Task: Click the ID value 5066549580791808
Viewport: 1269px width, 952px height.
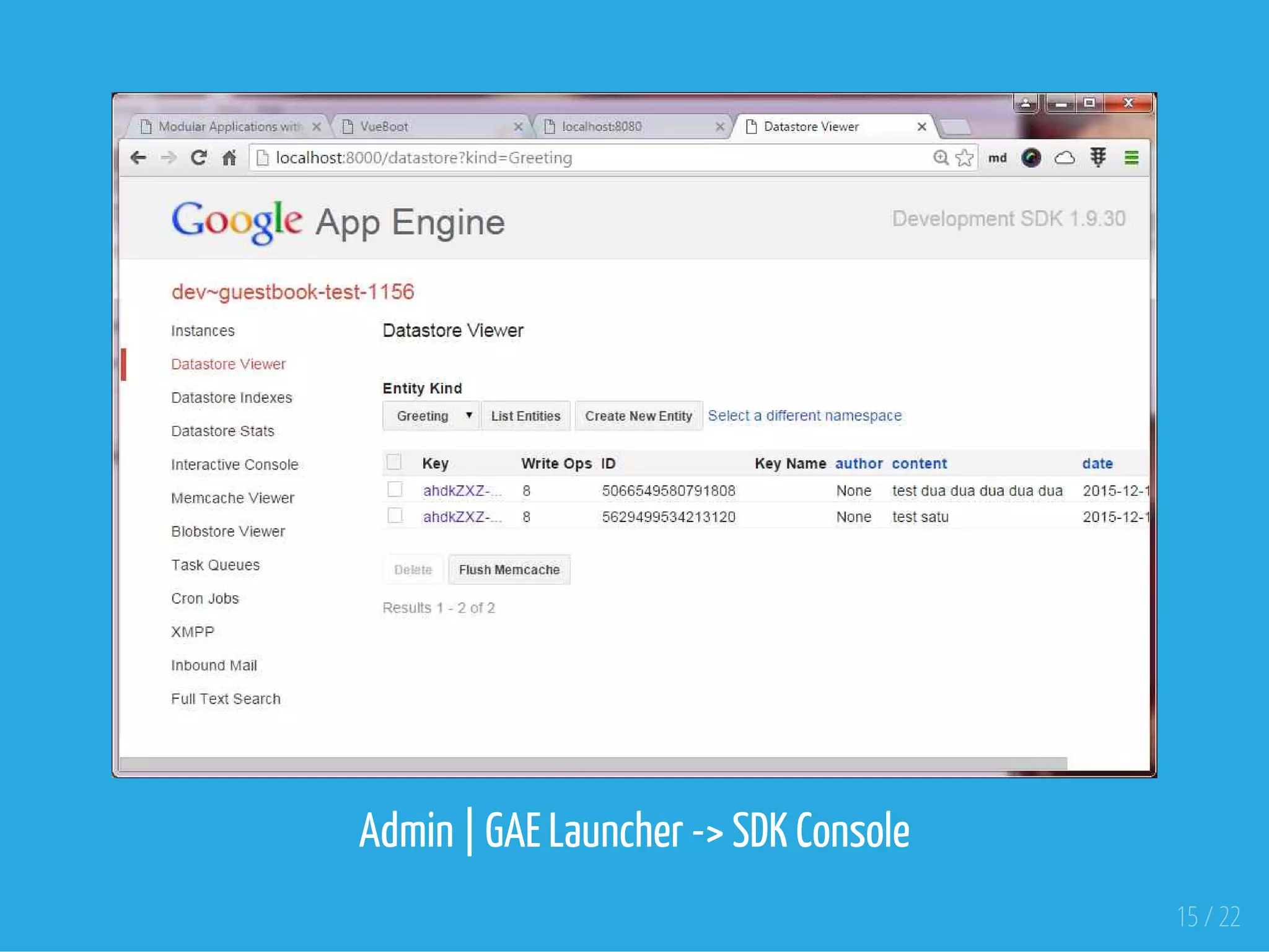Action: tap(669, 491)
